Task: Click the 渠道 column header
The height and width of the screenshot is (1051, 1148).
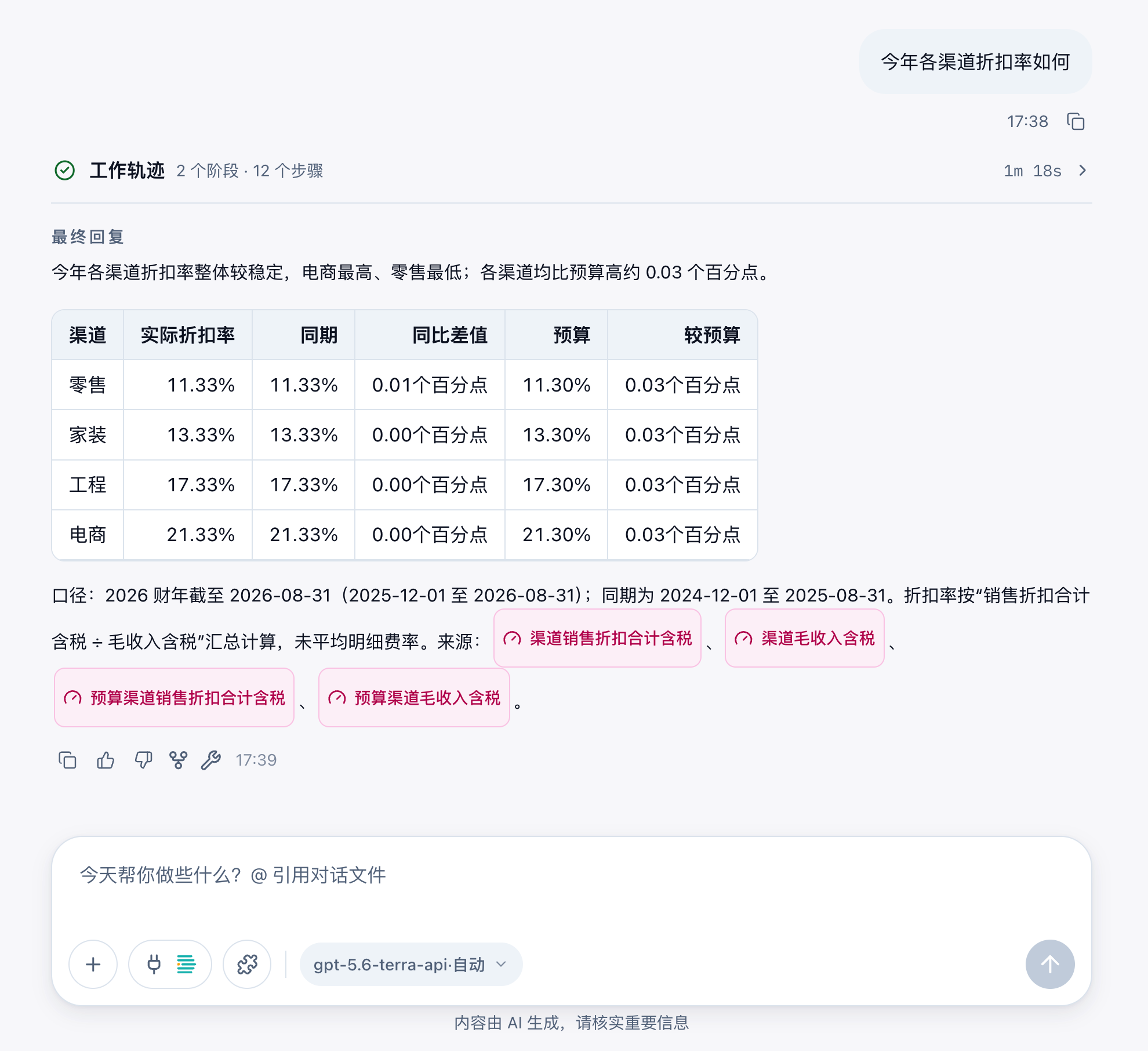Action: [88, 335]
